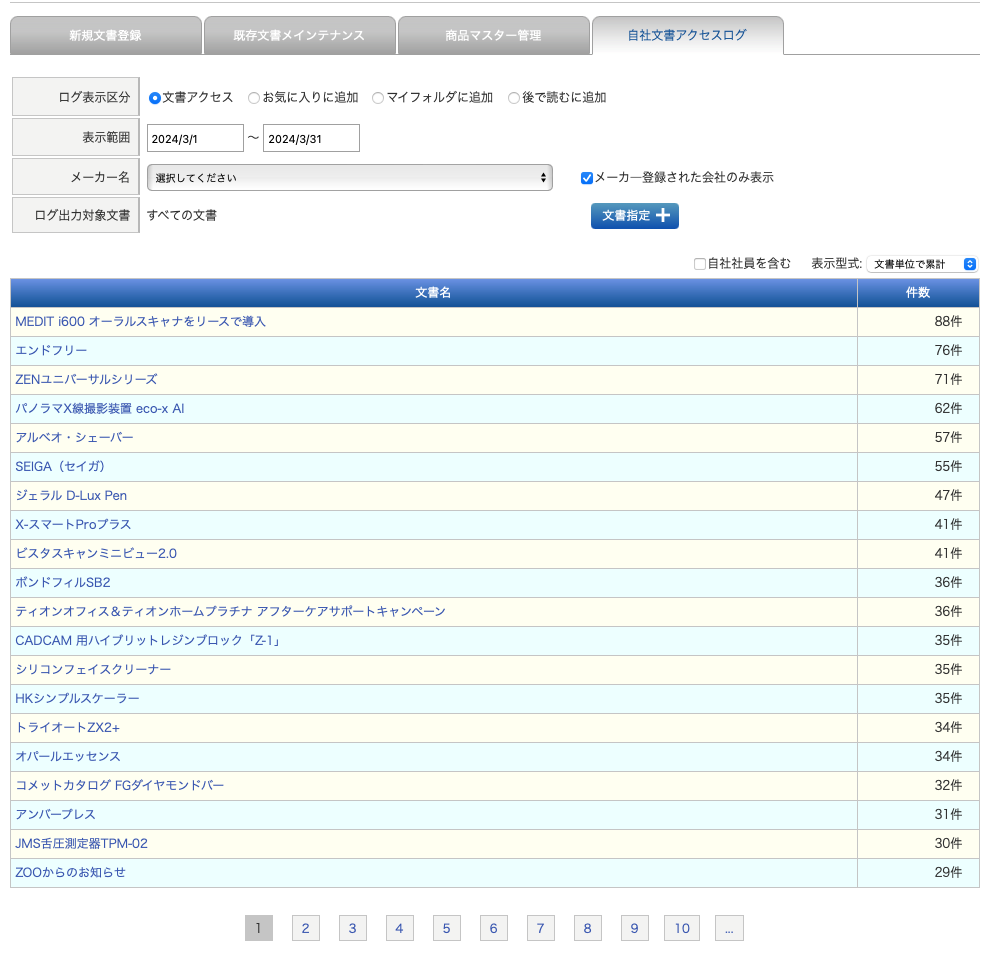Open パノラマX線撮影装置 eco-x AI link
The image size is (994, 953).
tap(100, 408)
